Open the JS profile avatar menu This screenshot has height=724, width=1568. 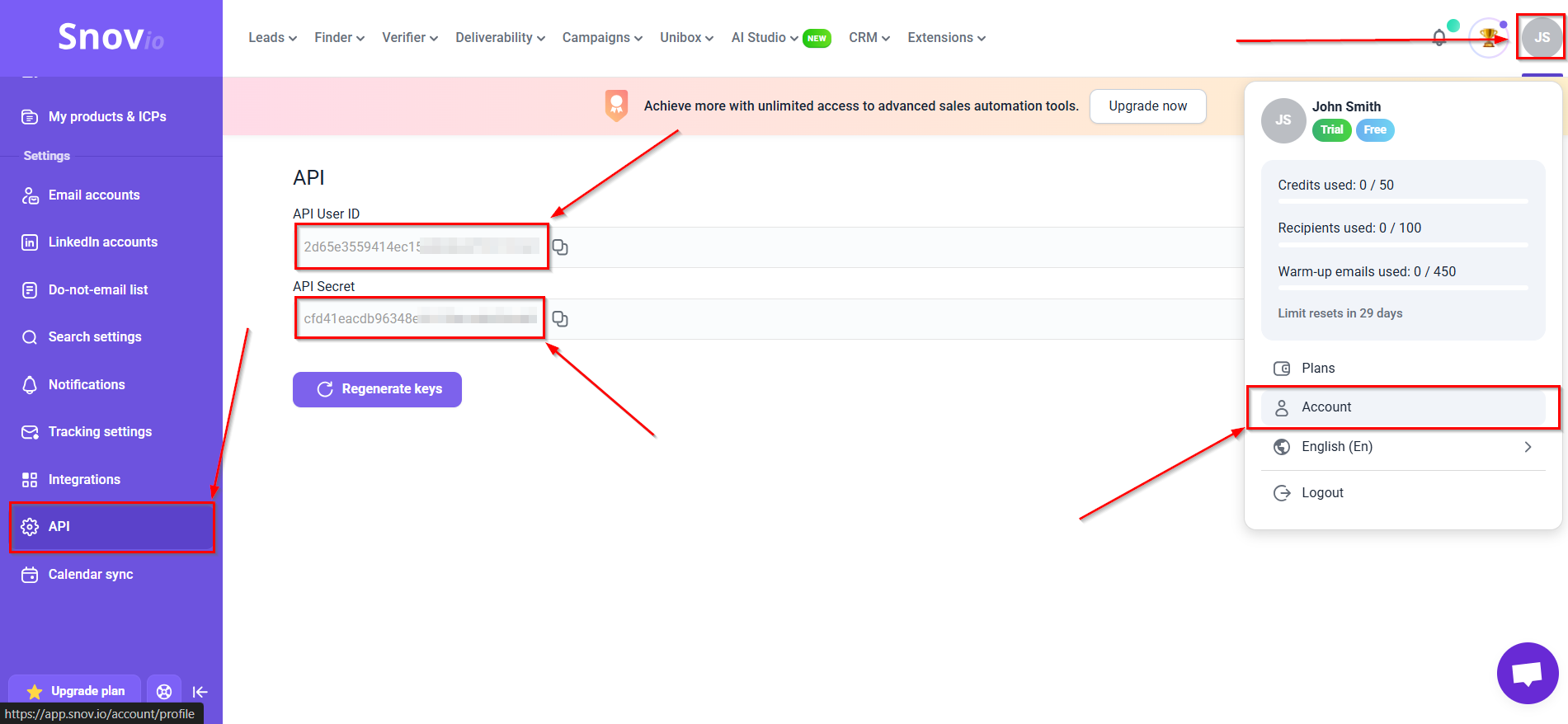point(1541,38)
